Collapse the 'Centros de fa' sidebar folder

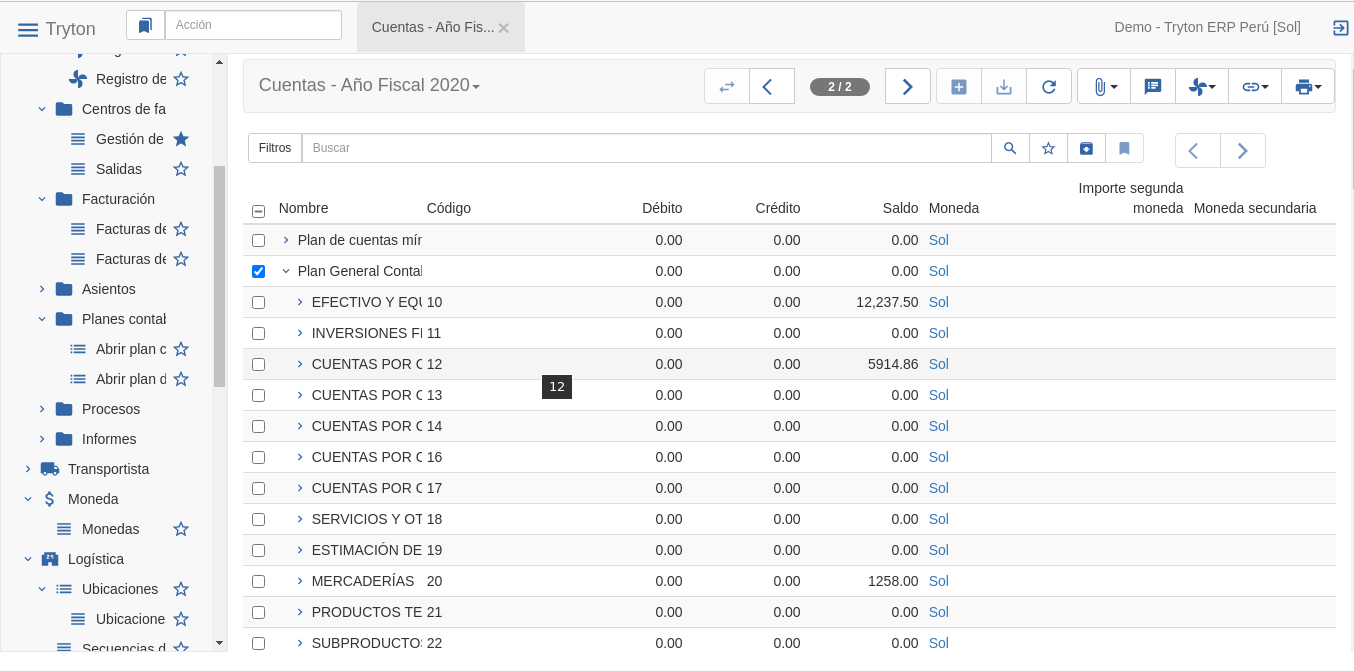42,109
